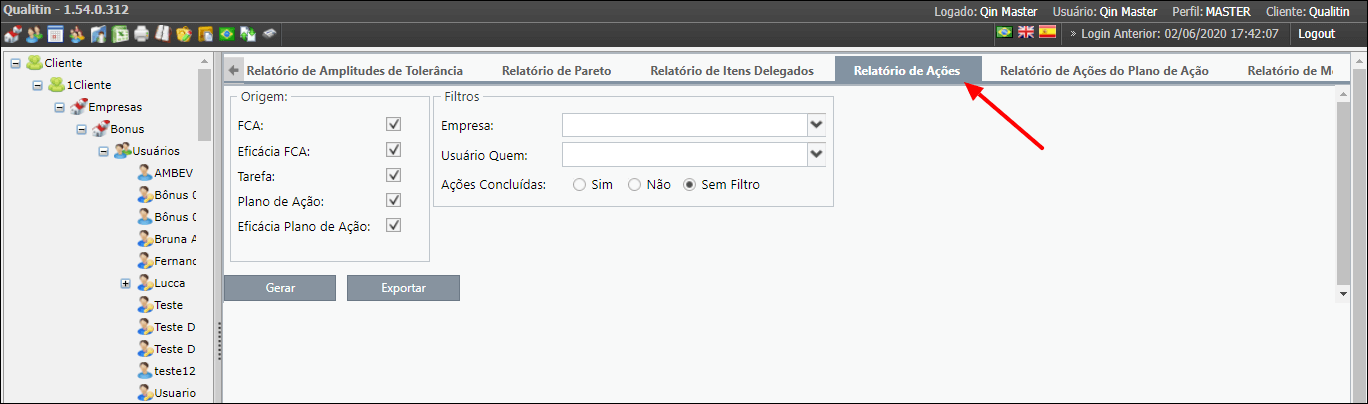Open the Usuário Quem dropdown arrow
Image resolution: width=1368 pixels, height=404 pixels.
tap(817, 154)
